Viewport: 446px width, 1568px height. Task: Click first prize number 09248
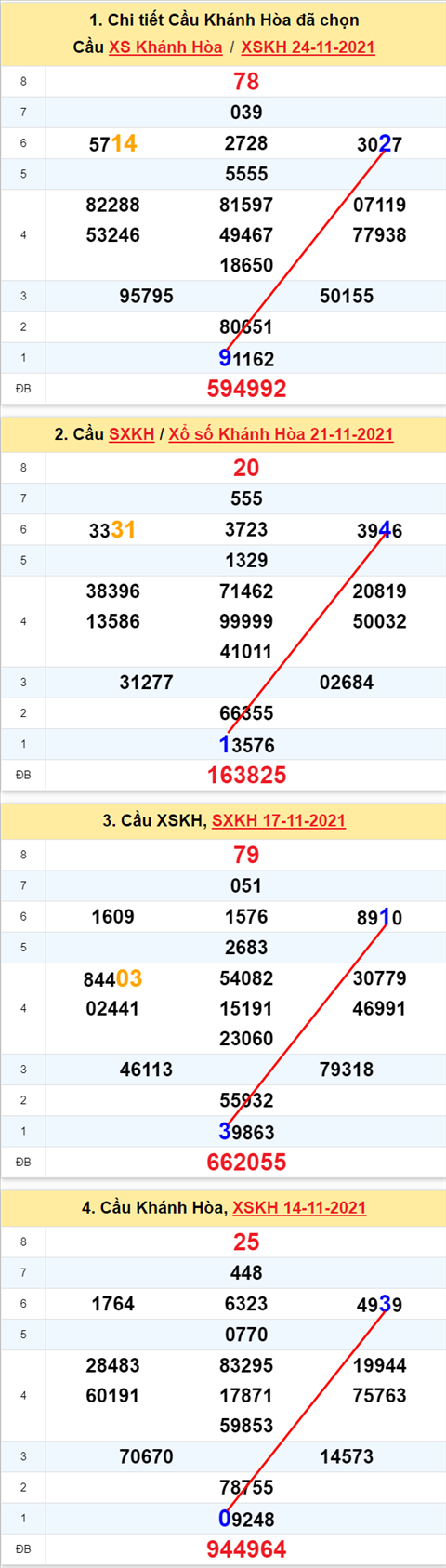(x=246, y=1519)
